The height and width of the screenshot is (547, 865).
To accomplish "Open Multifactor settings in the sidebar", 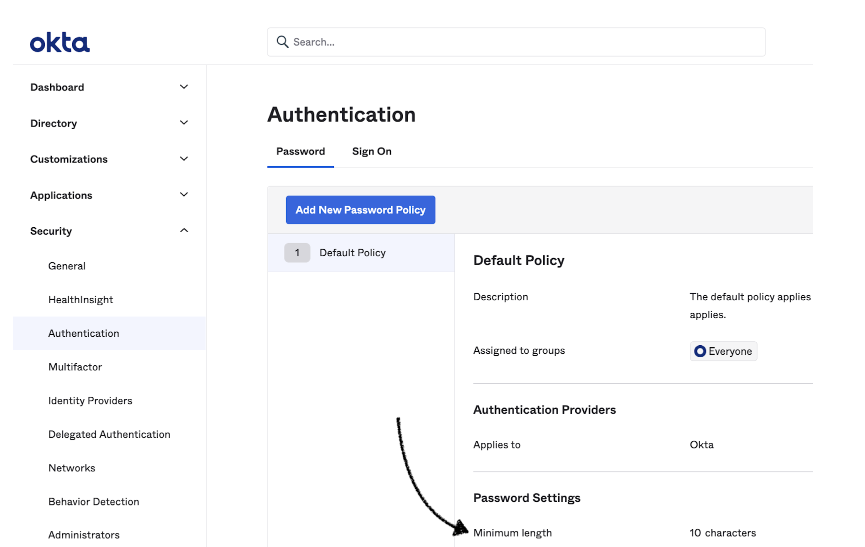I will tap(75, 367).
